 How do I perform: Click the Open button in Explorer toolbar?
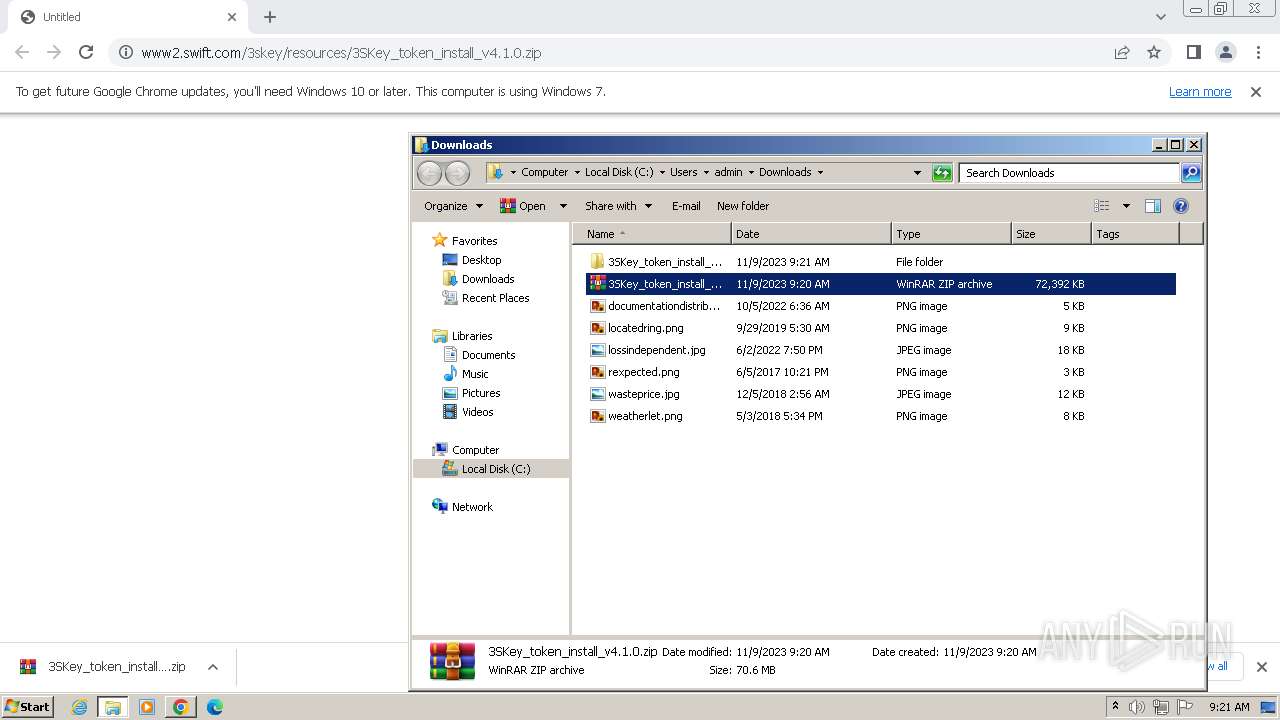click(522, 206)
